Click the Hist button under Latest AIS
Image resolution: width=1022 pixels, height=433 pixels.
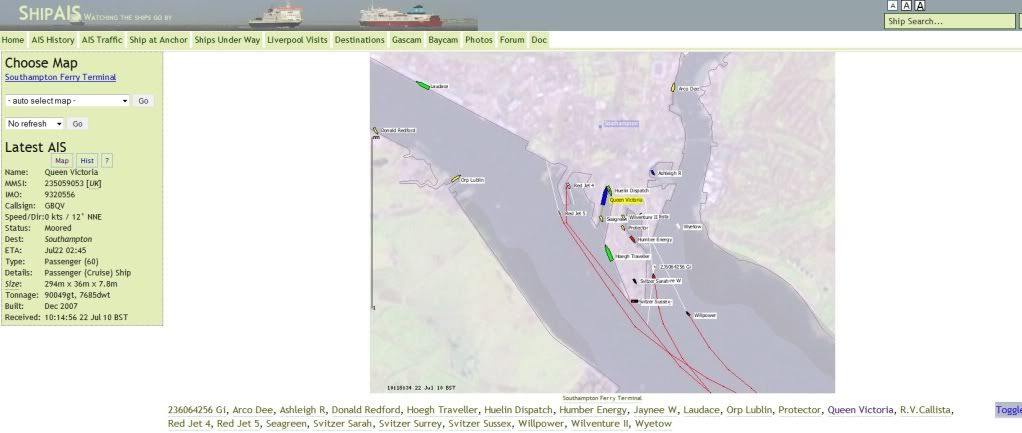tap(87, 160)
